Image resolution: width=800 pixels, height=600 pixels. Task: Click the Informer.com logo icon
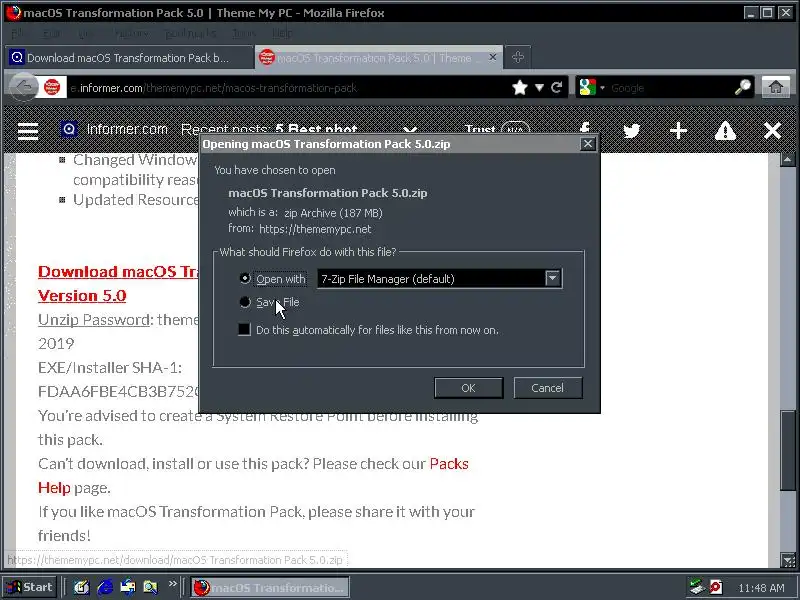point(69,129)
